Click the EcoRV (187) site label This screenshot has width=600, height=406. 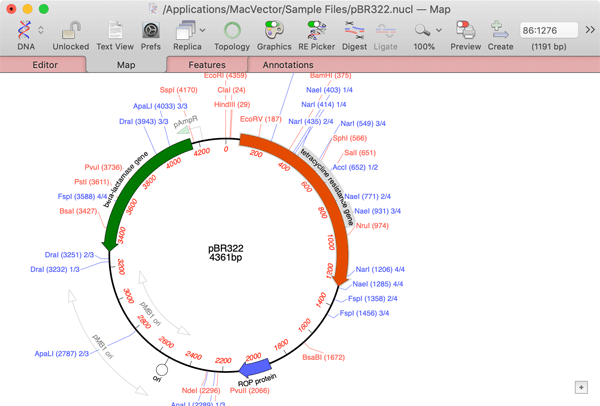tap(261, 119)
